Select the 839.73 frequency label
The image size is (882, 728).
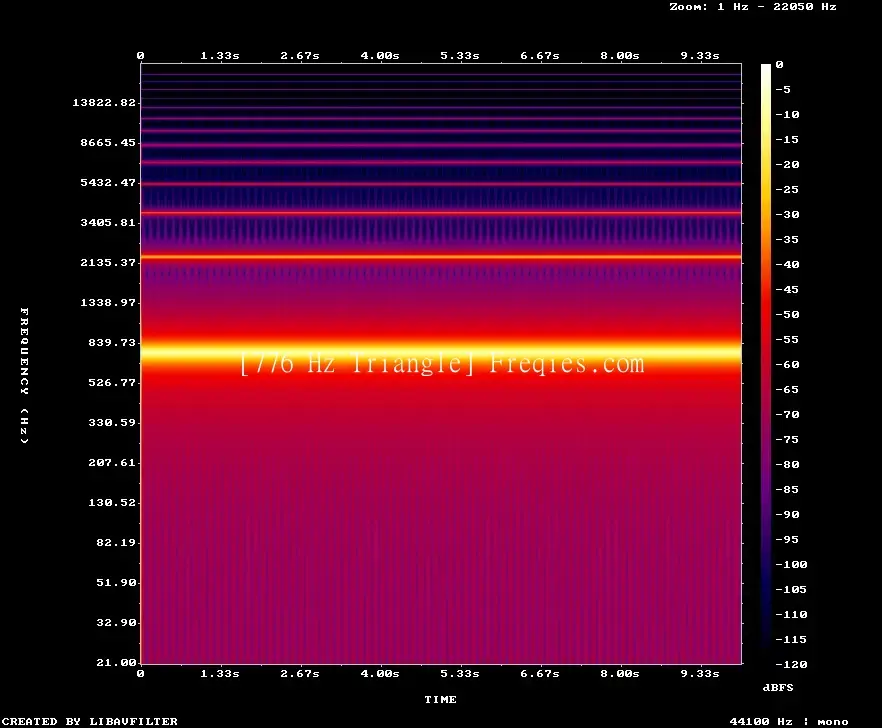112,342
